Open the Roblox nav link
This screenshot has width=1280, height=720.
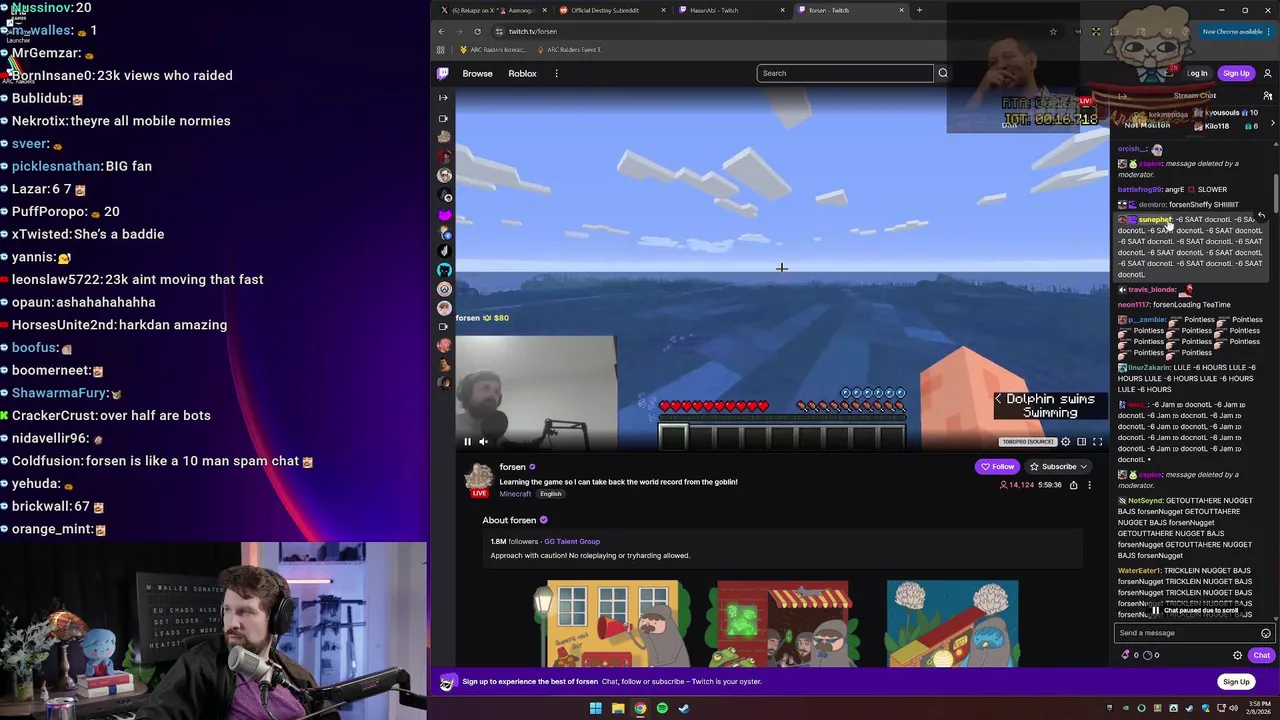[x=522, y=73]
